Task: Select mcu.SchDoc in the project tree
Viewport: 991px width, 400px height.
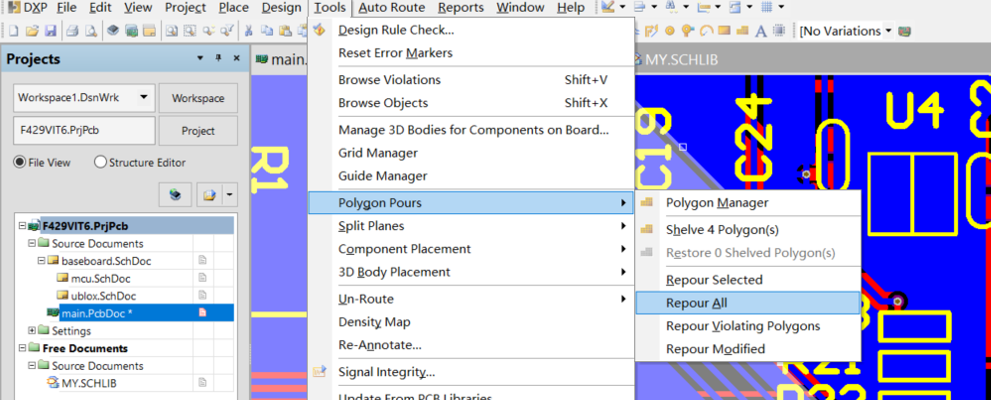Action: pos(101,279)
